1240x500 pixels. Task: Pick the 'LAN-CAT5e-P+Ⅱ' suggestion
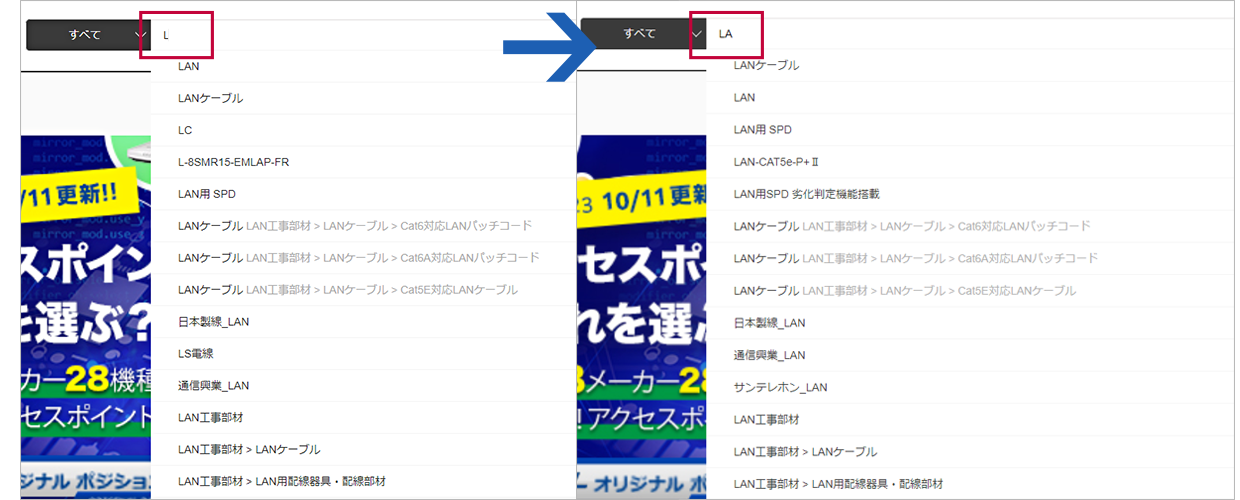pos(776,161)
